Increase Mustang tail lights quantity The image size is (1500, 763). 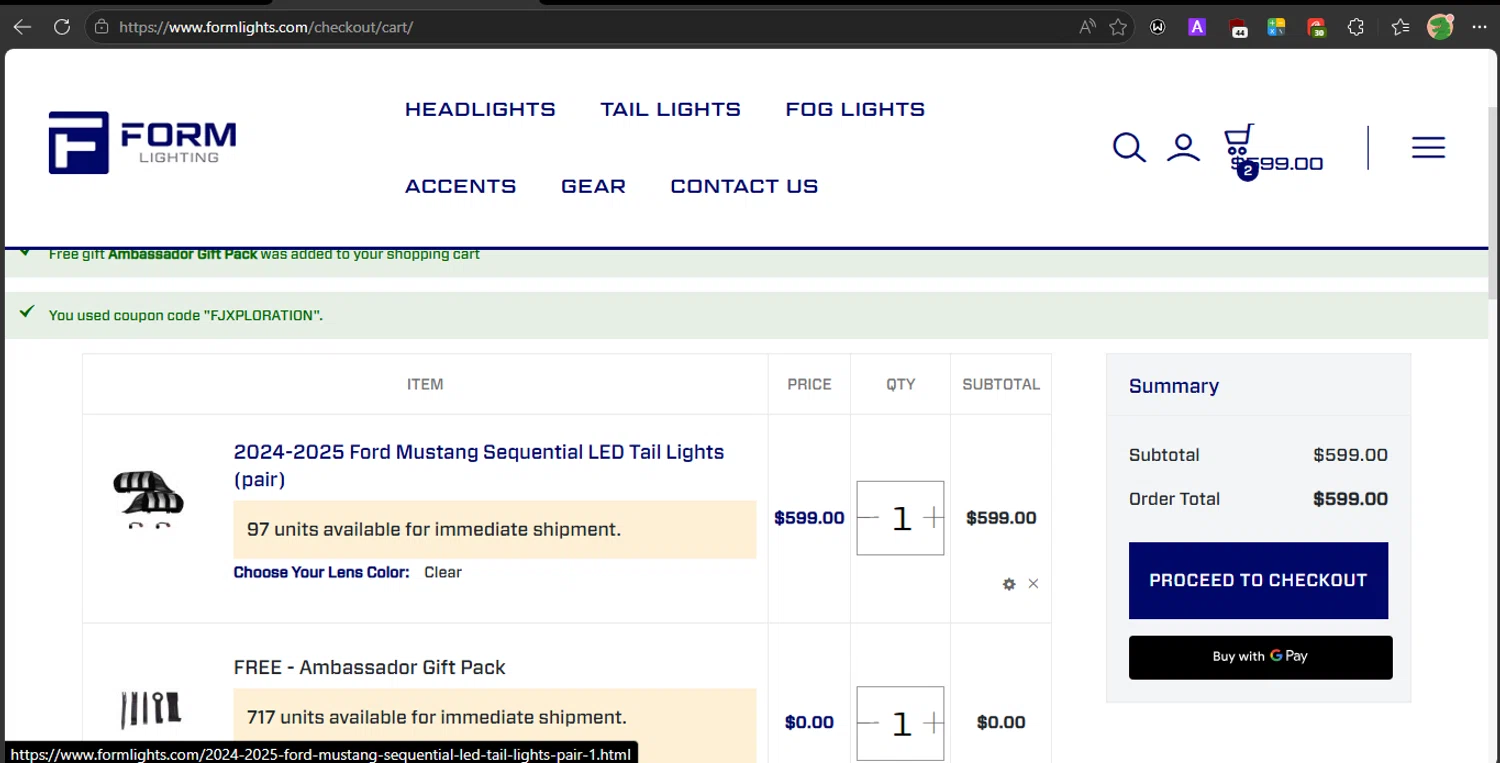click(932, 518)
